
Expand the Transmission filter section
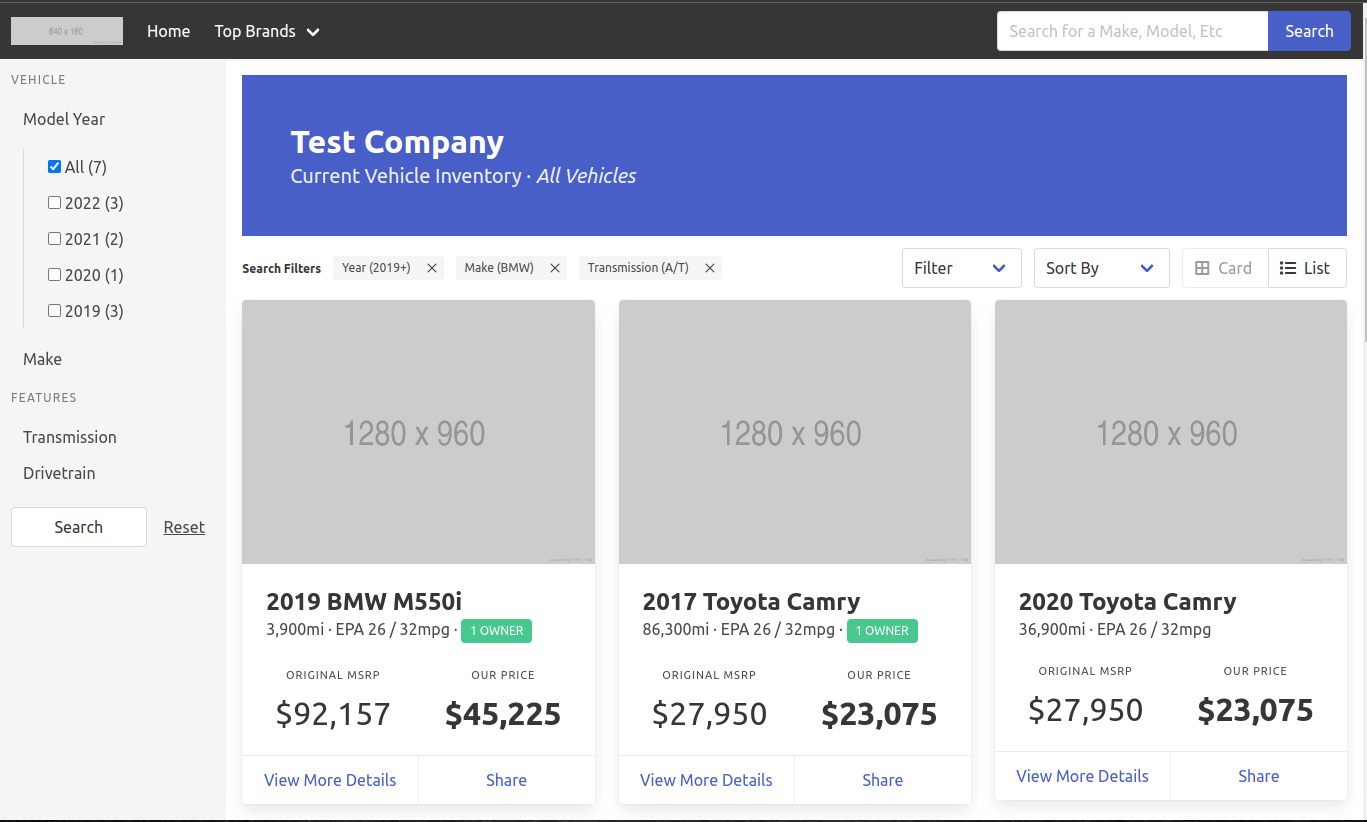[70, 437]
